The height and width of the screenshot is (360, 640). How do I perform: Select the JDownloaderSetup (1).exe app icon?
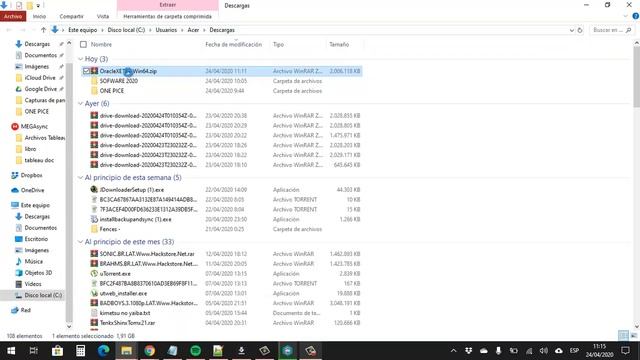[x=94, y=189]
